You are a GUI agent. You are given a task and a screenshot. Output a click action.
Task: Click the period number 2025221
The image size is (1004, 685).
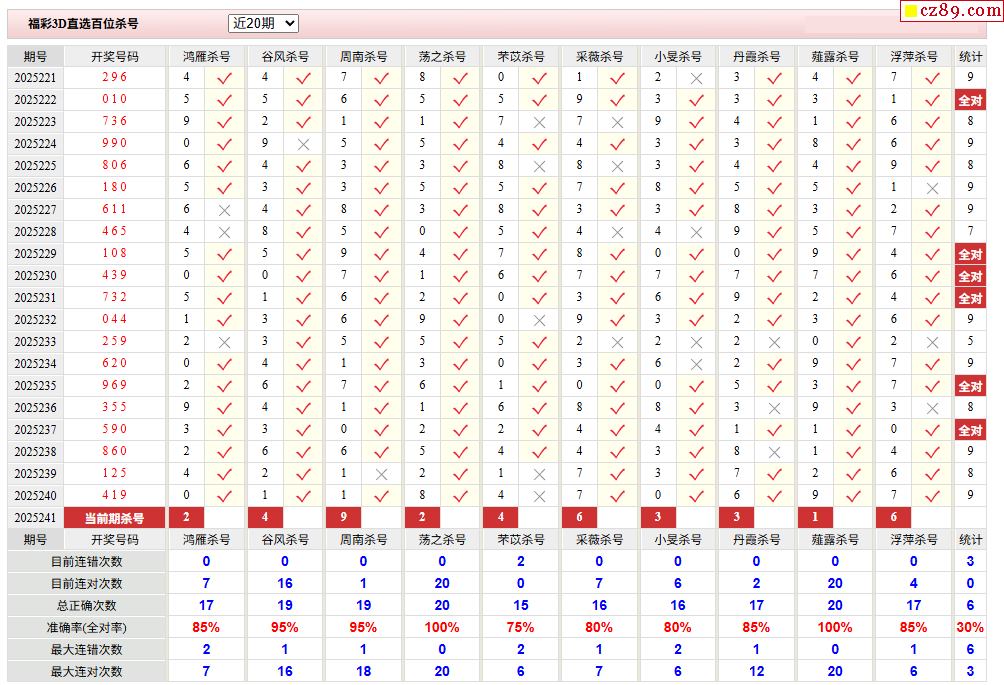[x=35, y=78]
